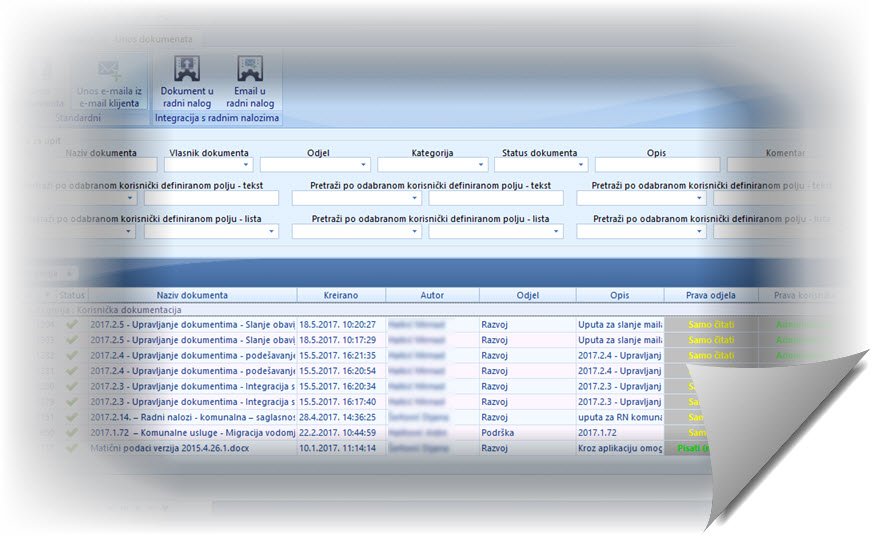Switch to the Unos dokumenata tab
Screen dimensions: 885x550
click(153, 38)
